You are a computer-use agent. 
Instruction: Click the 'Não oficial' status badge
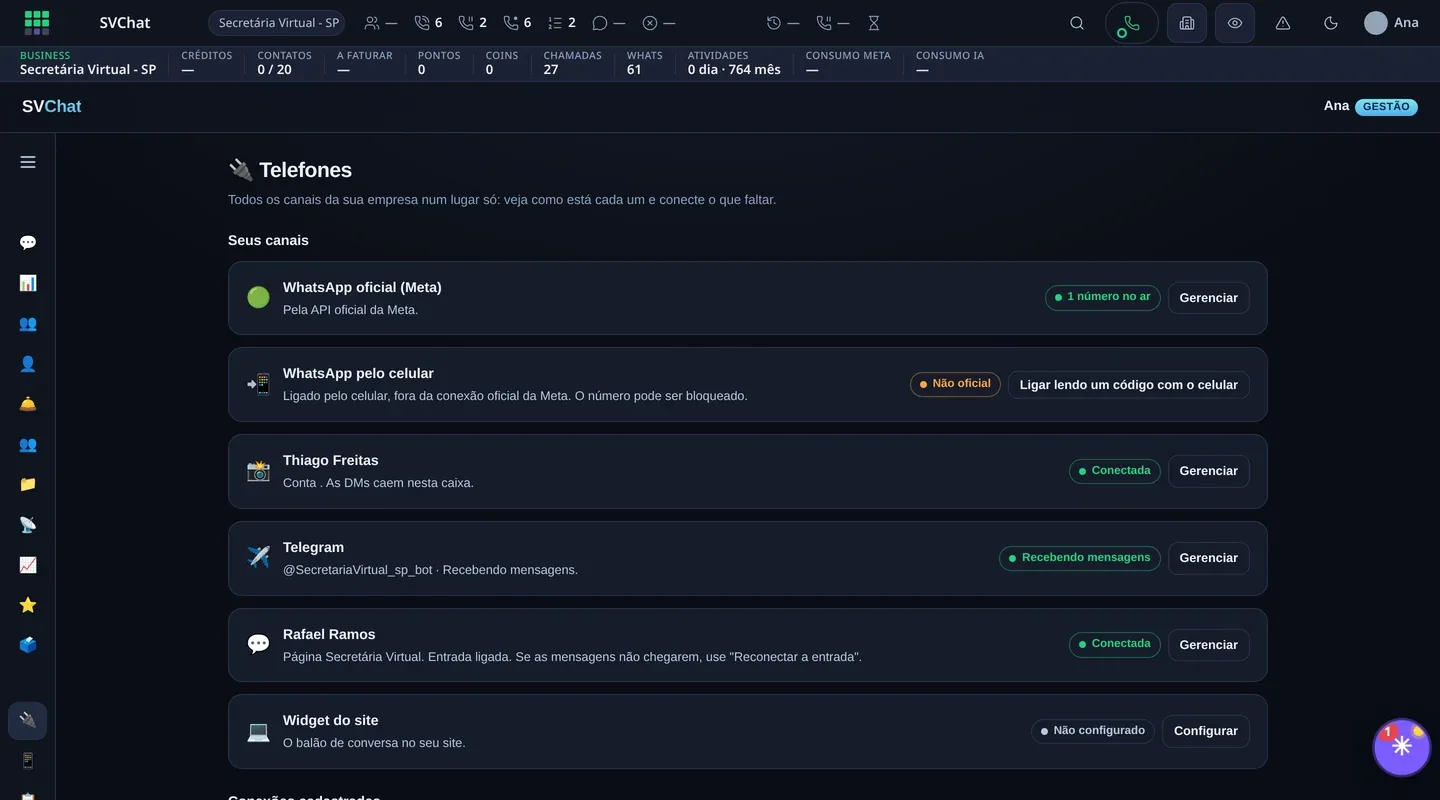tap(955, 384)
